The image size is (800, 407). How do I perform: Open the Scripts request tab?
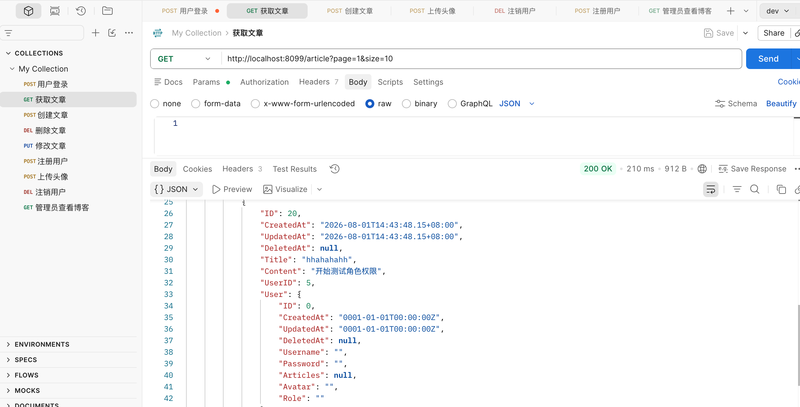coord(390,82)
